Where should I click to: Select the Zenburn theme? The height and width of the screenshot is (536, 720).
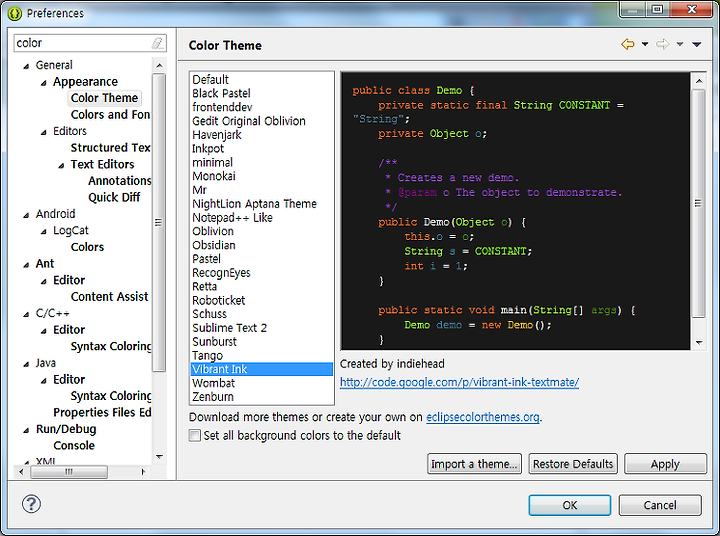(262, 396)
